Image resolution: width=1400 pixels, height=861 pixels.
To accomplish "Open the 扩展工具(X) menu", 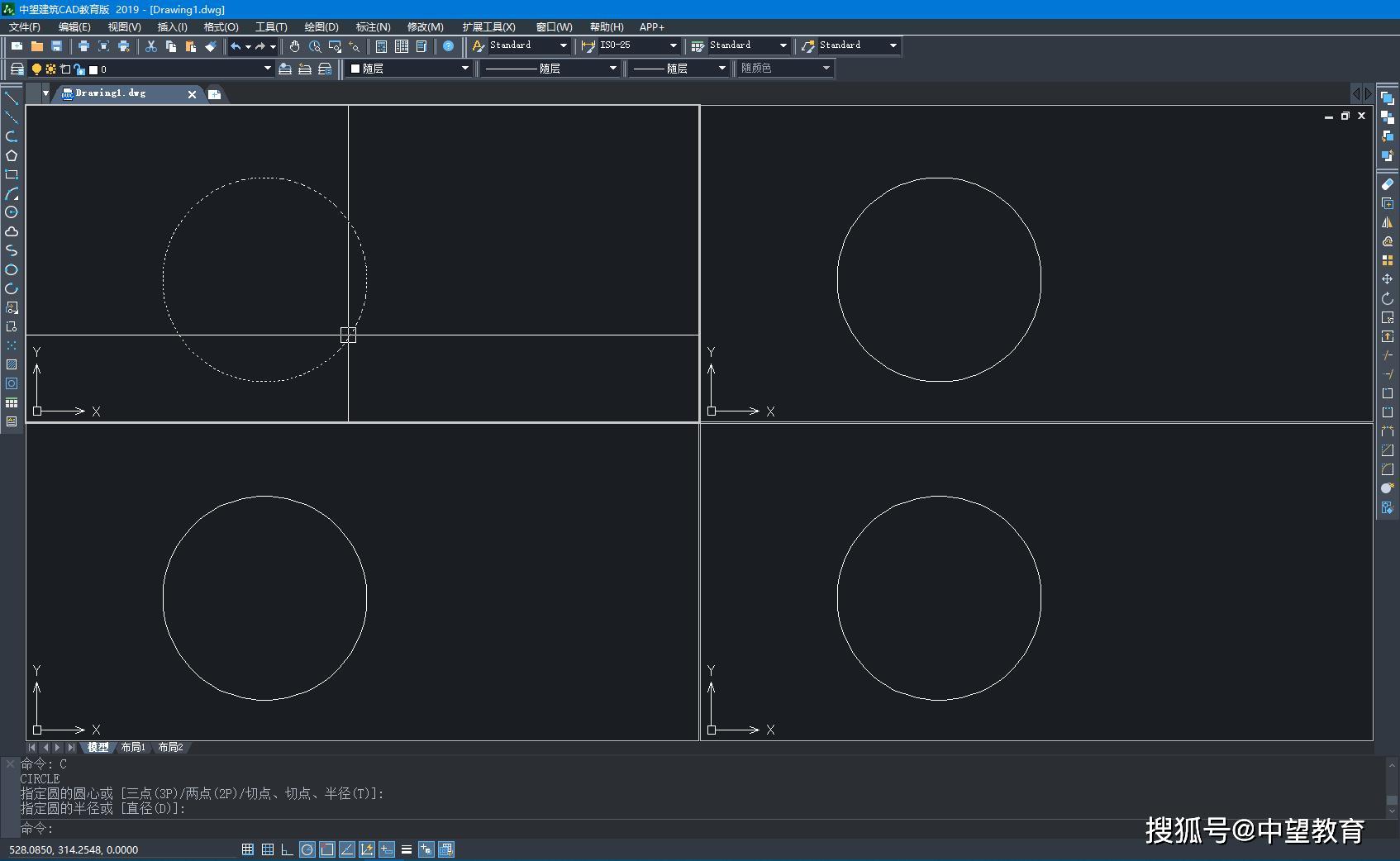I will (488, 27).
